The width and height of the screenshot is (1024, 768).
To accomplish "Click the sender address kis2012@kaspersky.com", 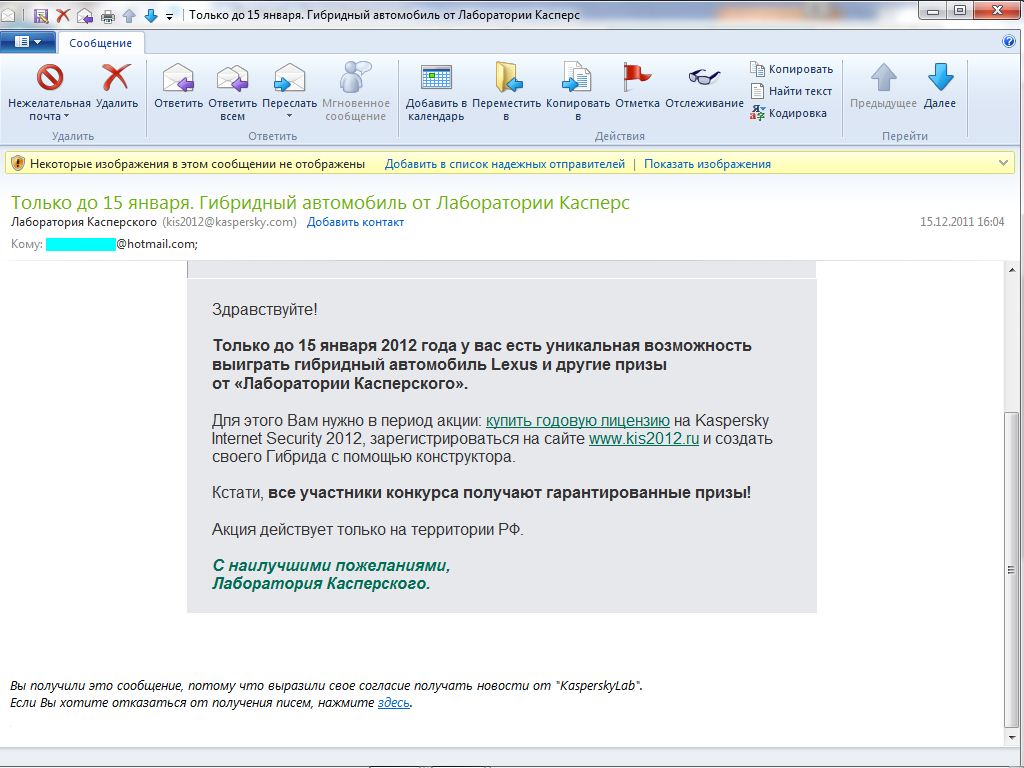I will (x=229, y=222).
